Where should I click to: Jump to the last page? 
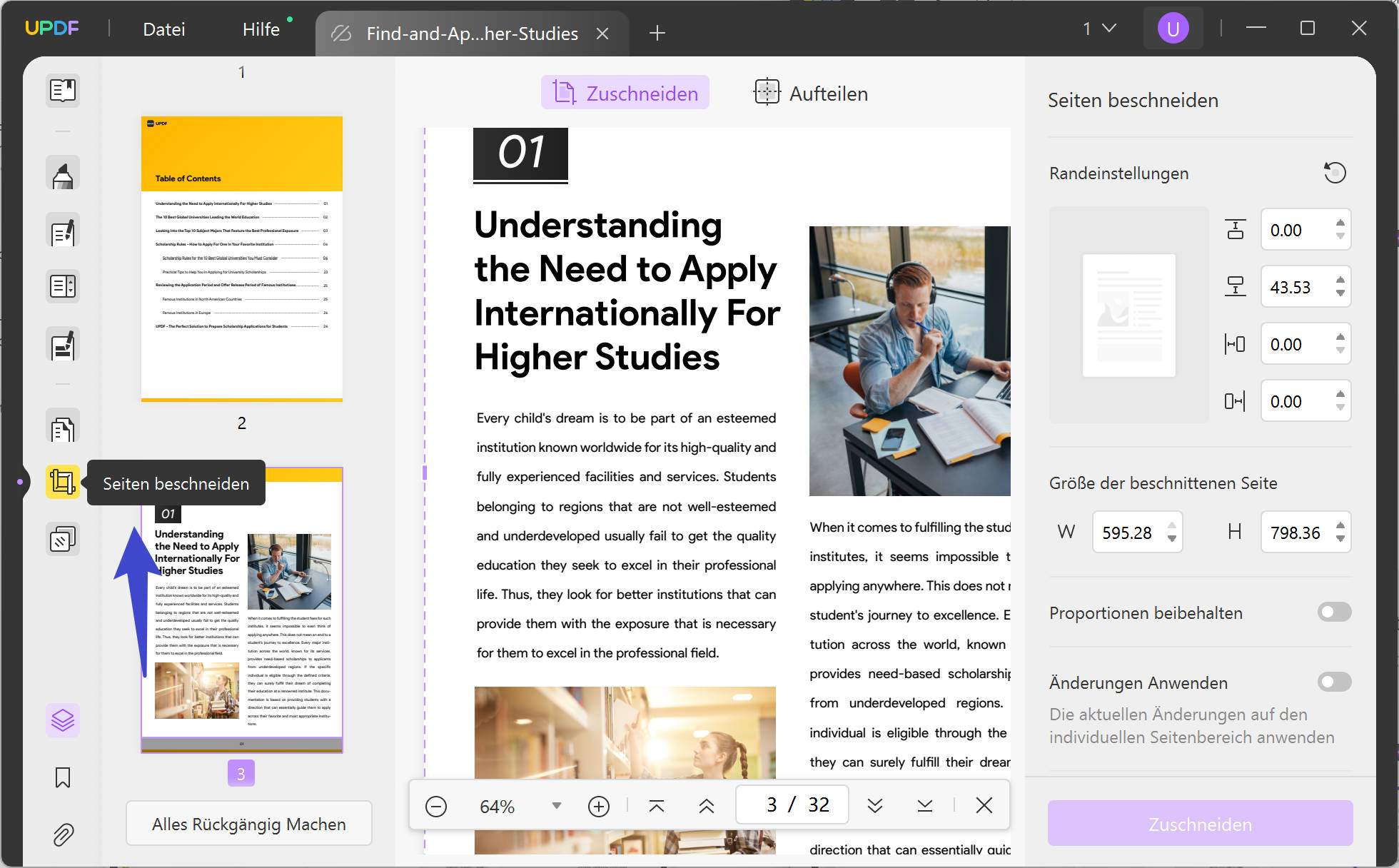[x=925, y=806]
